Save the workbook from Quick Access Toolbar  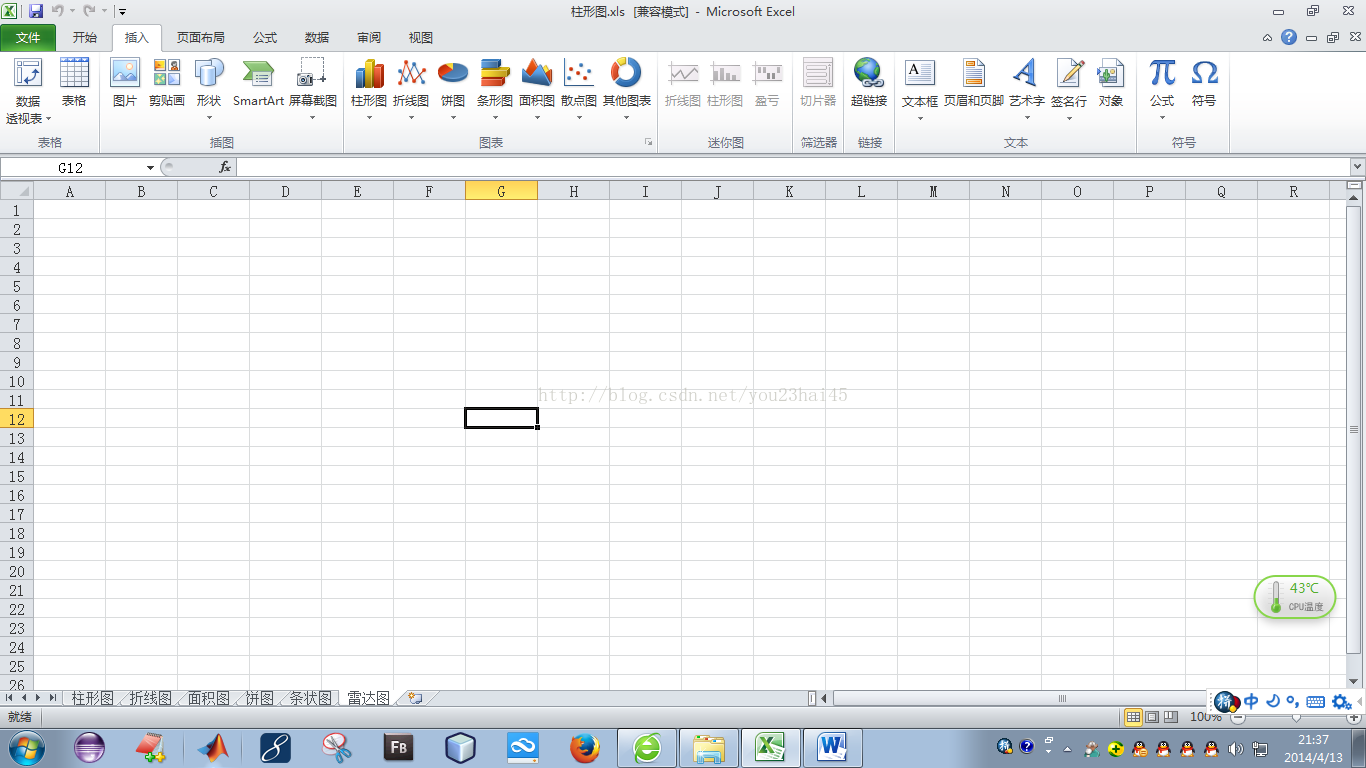[x=36, y=11]
